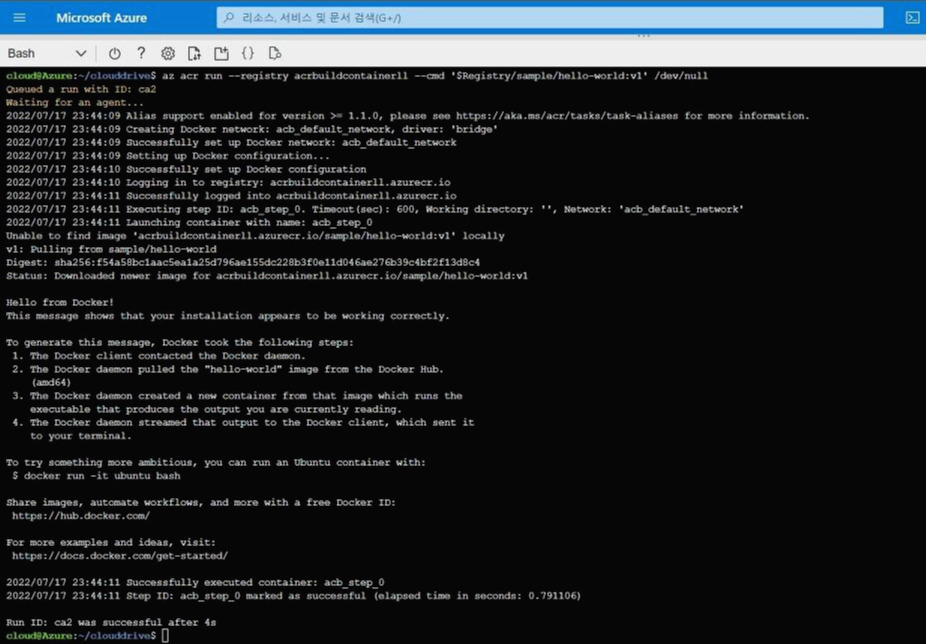Click the 'to your terminal.' line
The image size is (926, 644).
click(x=81, y=436)
